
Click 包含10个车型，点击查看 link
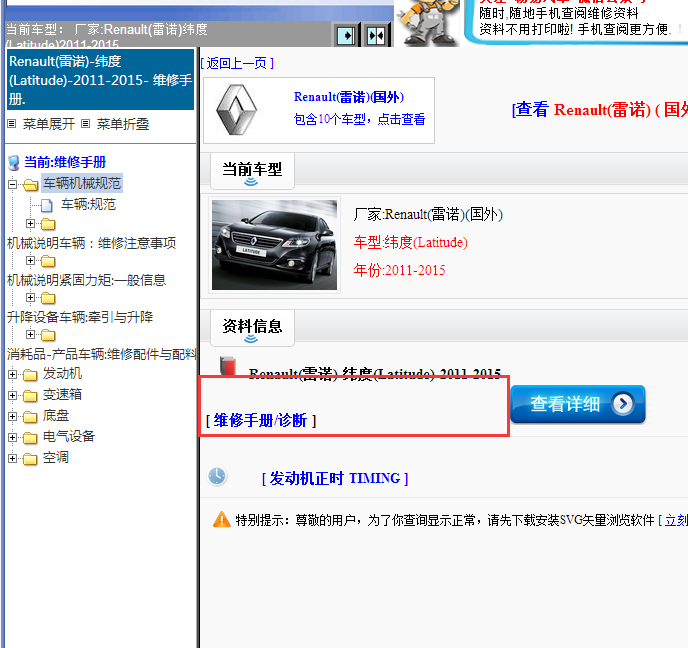coord(359,119)
